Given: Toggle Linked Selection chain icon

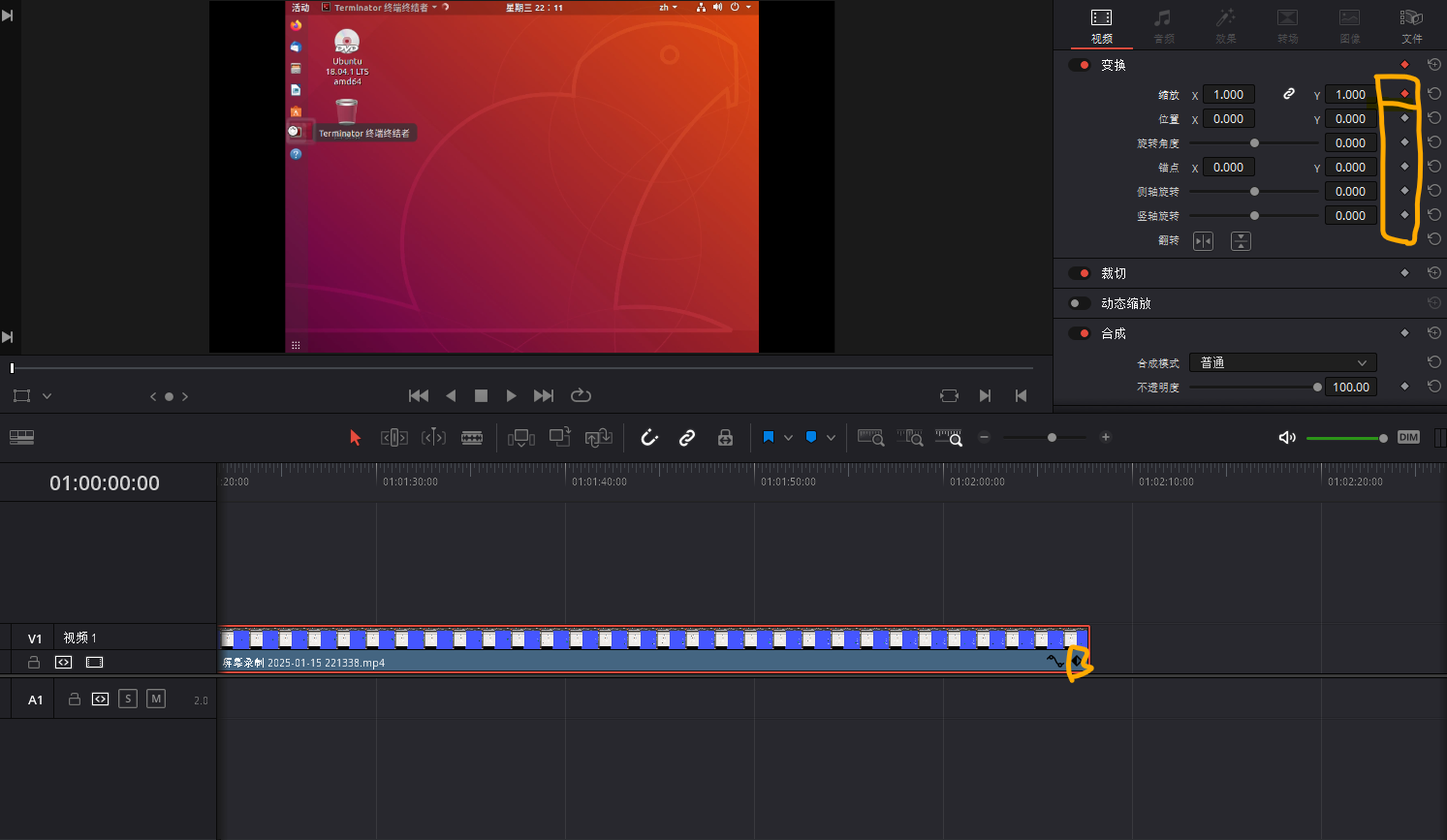Looking at the screenshot, I should pyautogui.click(x=687, y=438).
